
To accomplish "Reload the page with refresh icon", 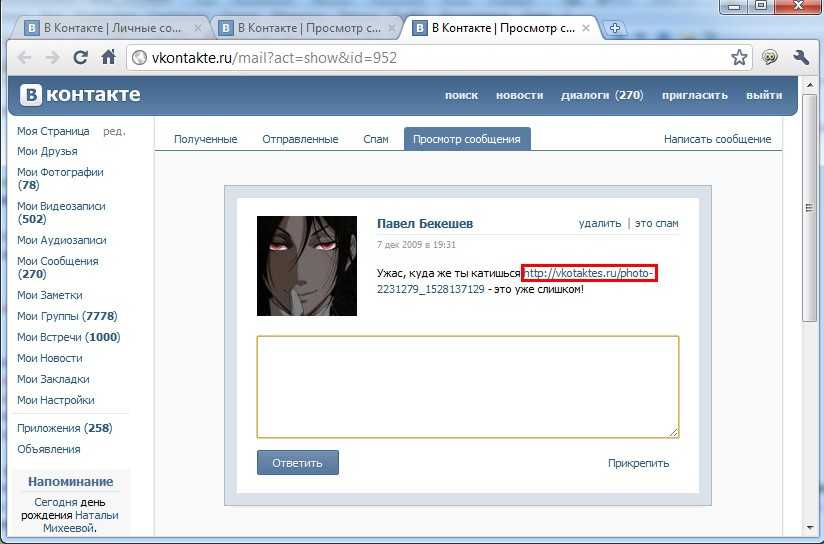I will (80, 57).
